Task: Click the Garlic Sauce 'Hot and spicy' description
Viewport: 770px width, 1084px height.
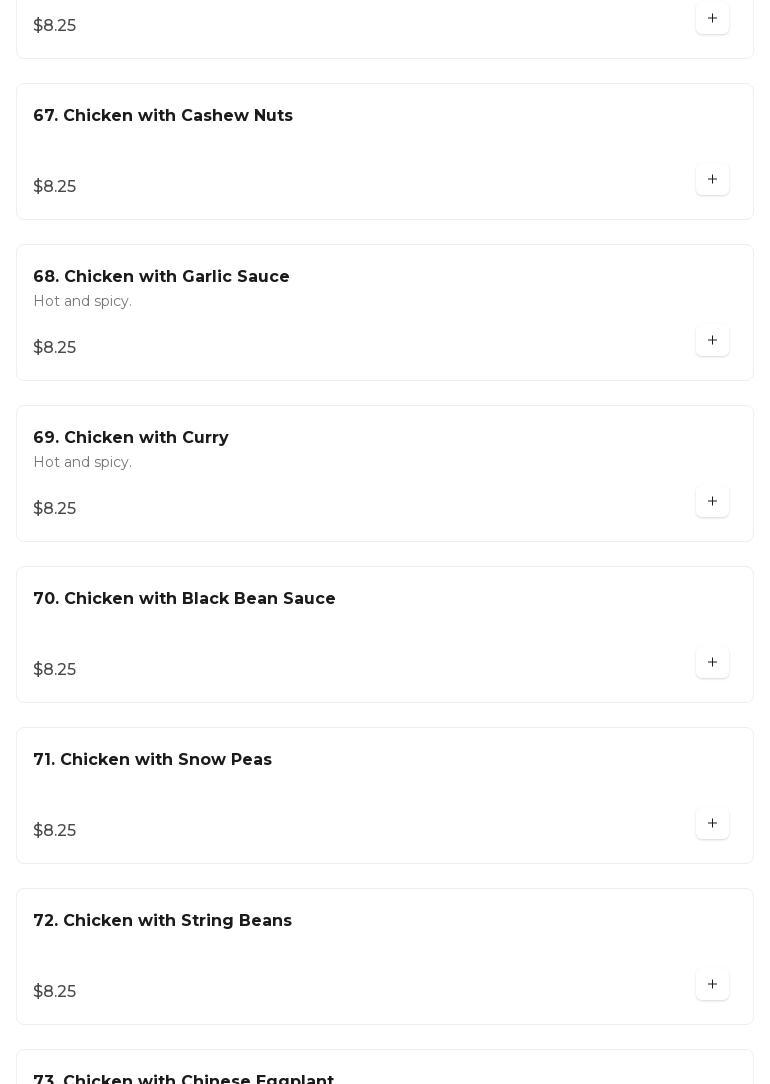Action: click(82, 302)
